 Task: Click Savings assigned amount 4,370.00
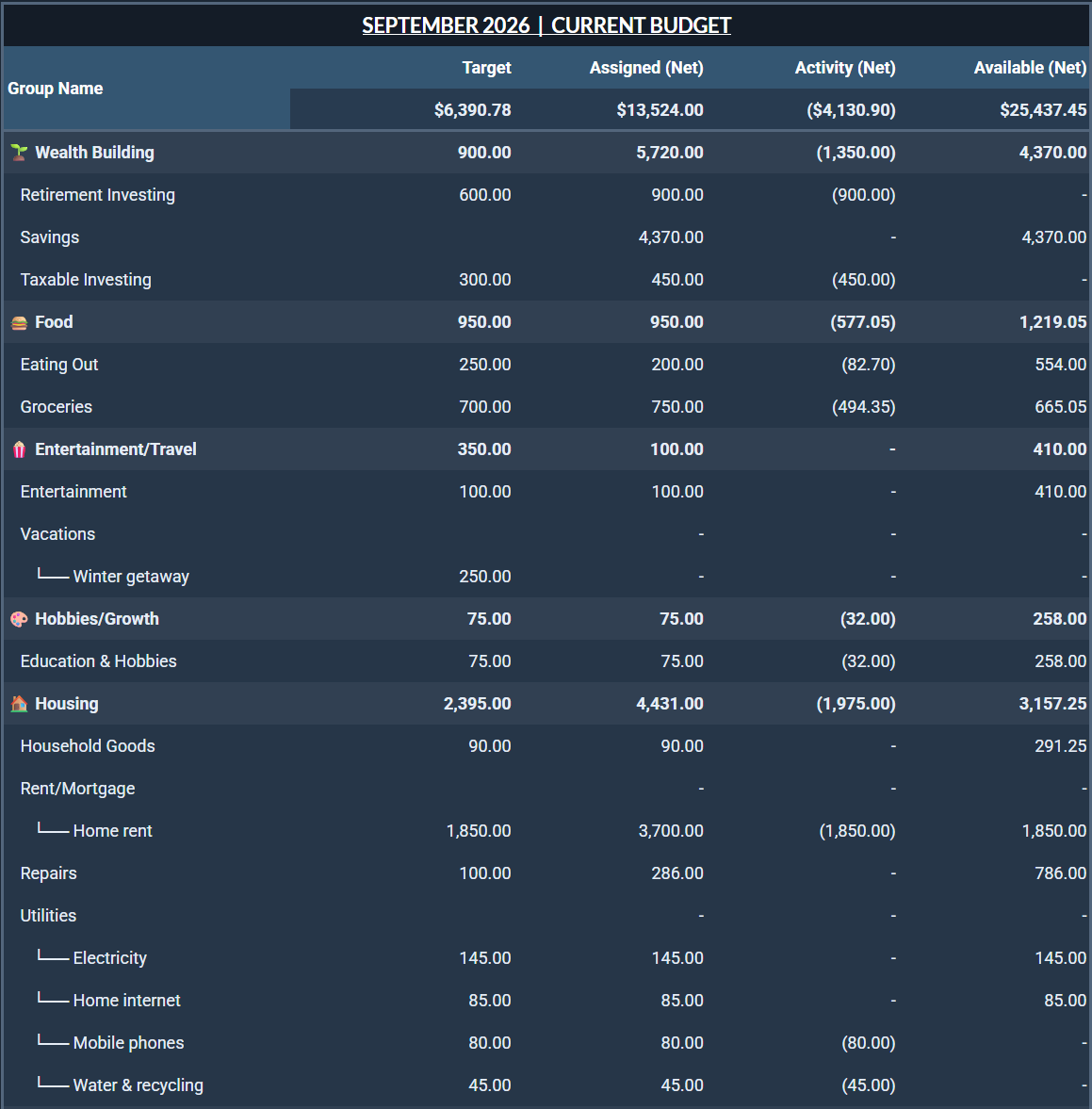point(671,236)
